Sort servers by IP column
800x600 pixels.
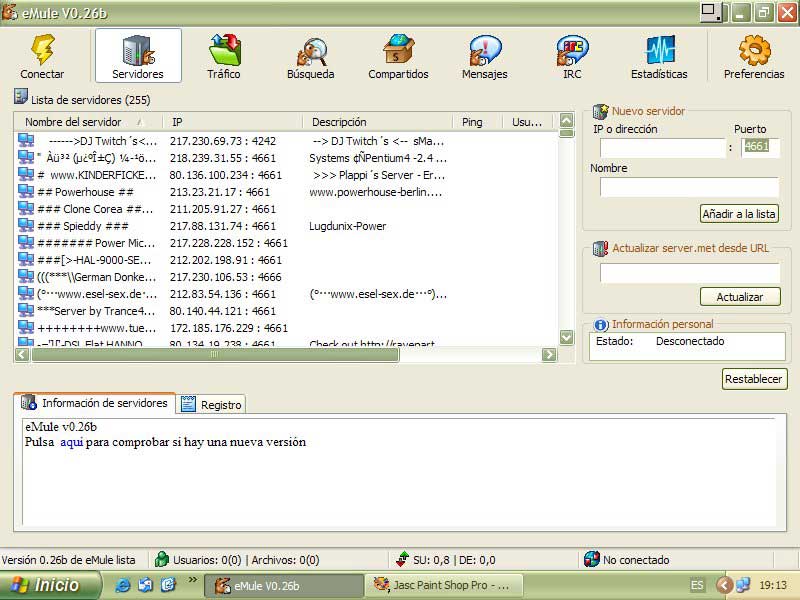233,122
